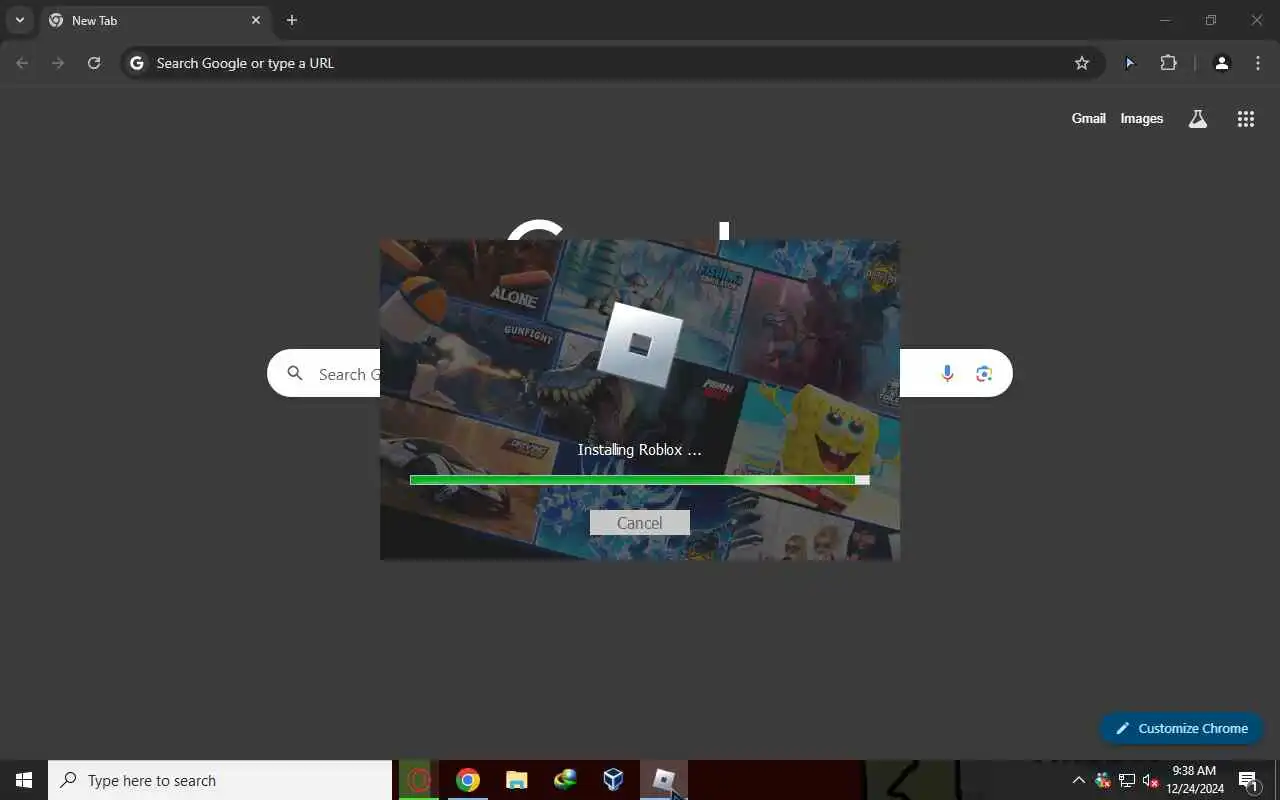This screenshot has height=800, width=1280.
Task: Bookmark this tab with the star
Action: pos(1081,63)
